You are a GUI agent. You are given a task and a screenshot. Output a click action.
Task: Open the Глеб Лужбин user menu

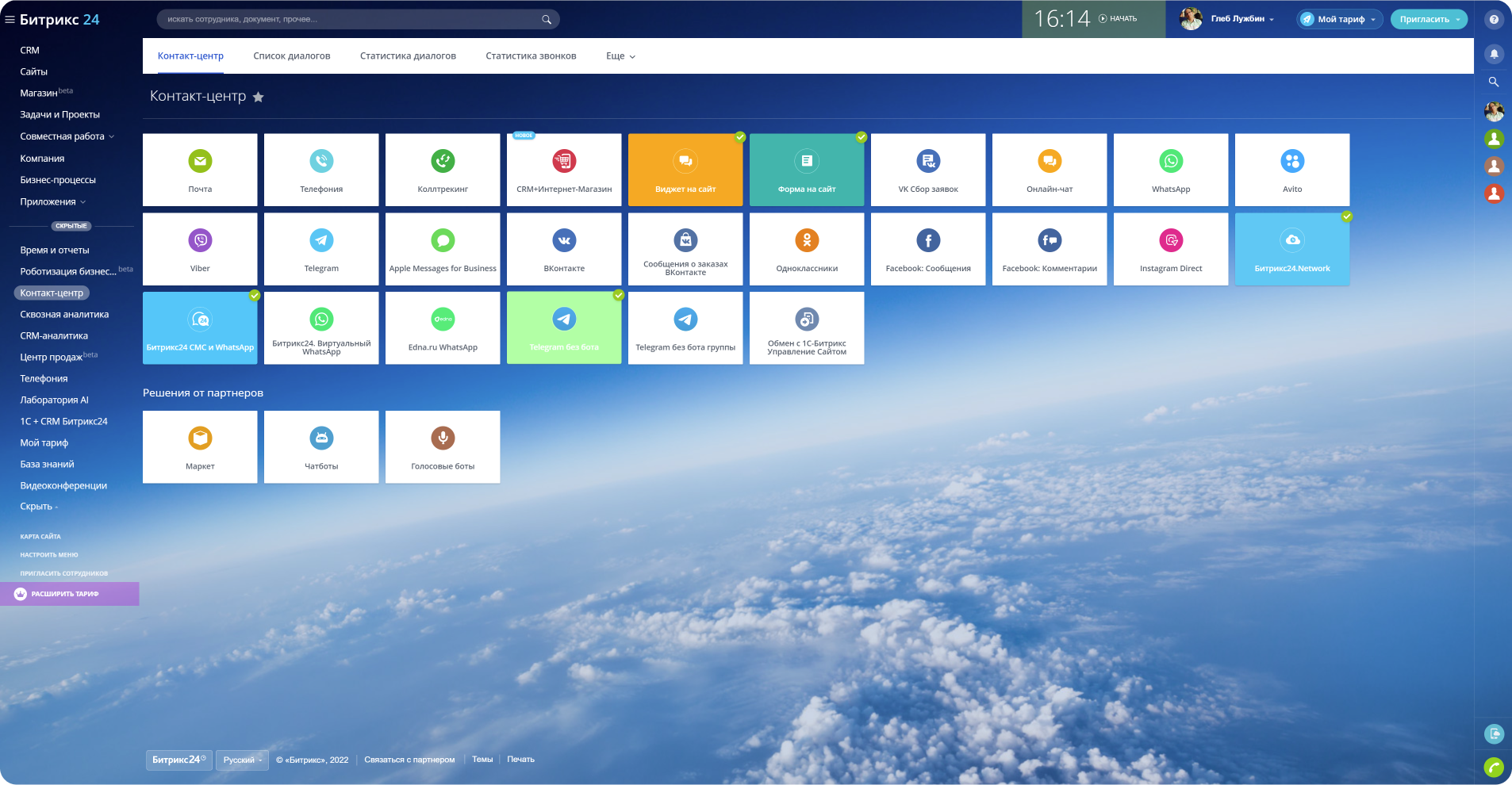coord(1227,19)
